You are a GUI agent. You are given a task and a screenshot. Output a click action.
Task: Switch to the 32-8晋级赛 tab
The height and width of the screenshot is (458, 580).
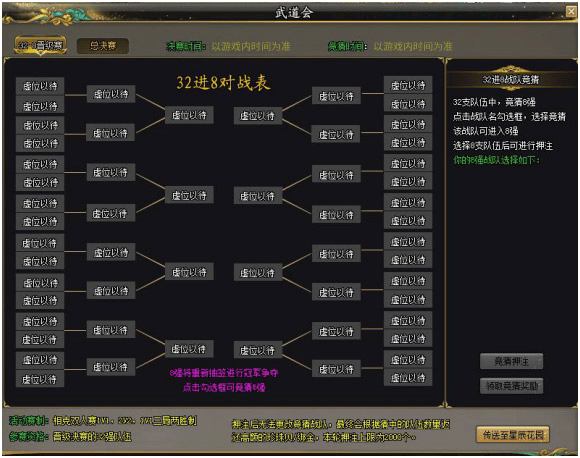(40, 46)
